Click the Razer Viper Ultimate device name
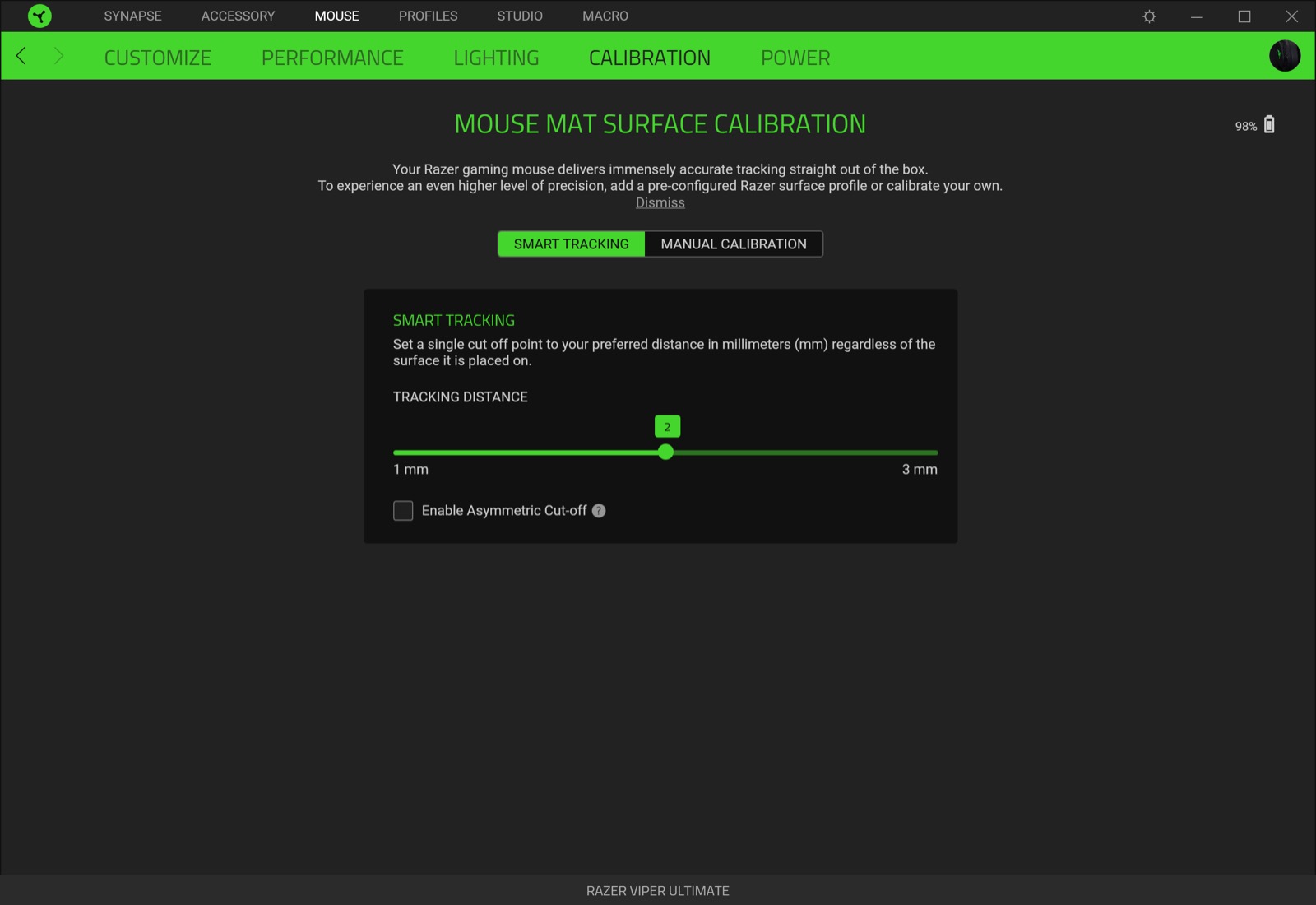 [658, 891]
